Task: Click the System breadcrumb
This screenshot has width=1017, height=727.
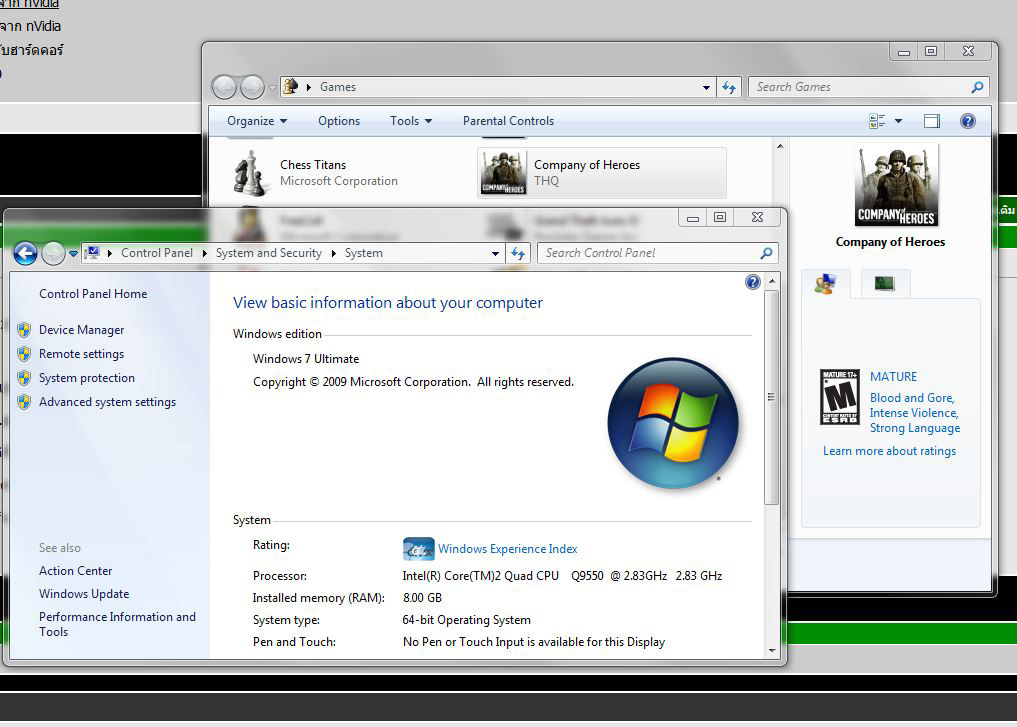Action: click(x=363, y=253)
